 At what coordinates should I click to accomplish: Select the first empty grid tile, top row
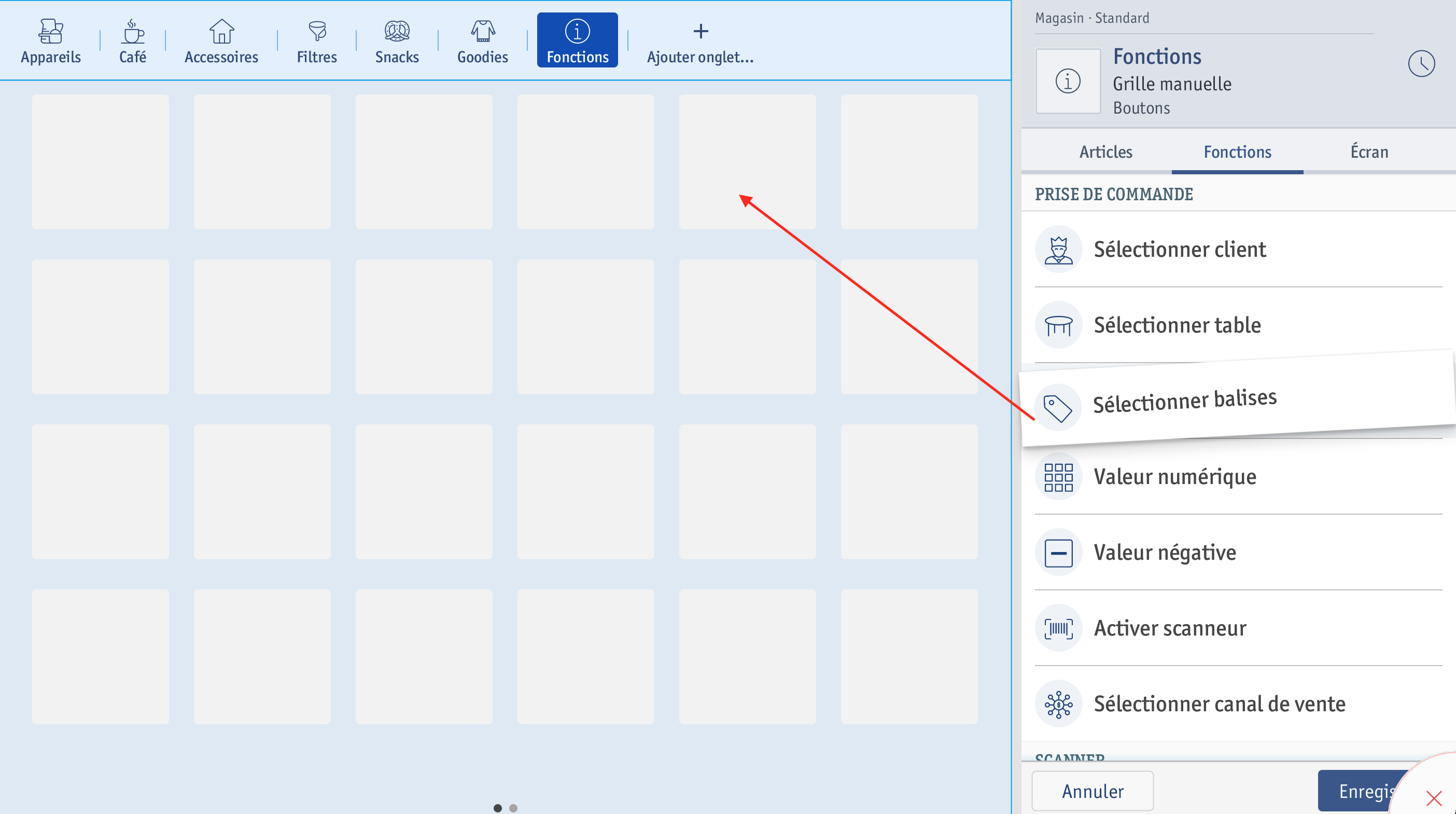[x=101, y=162]
